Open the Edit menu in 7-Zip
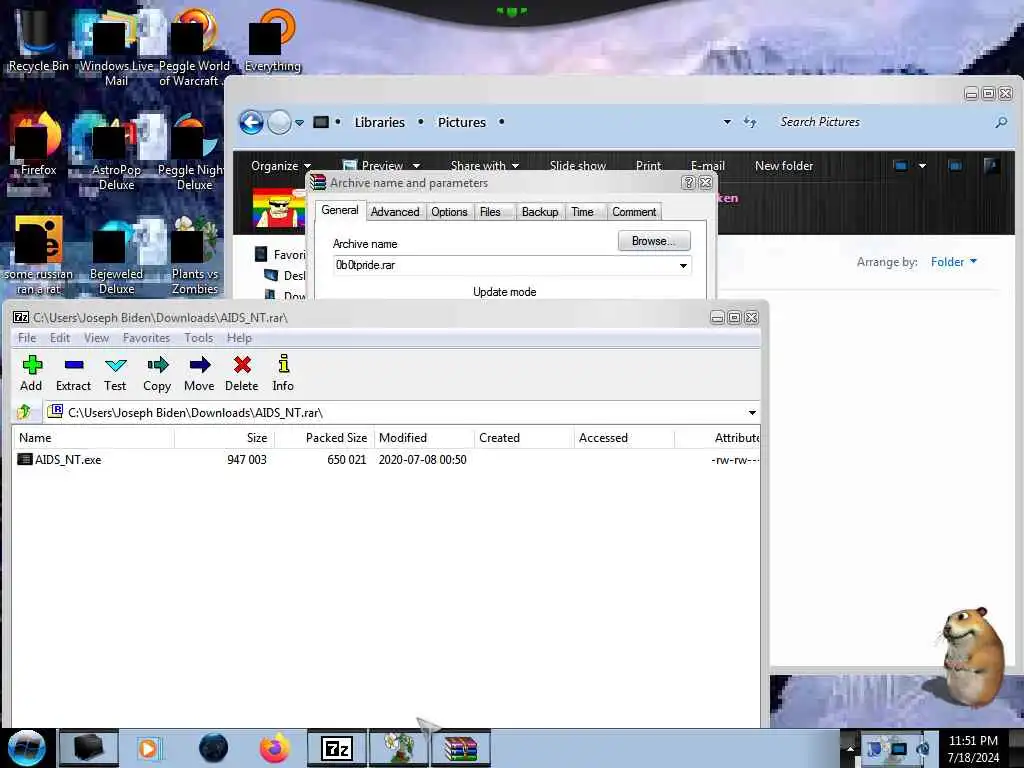This screenshot has width=1024, height=768. point(60,338)
